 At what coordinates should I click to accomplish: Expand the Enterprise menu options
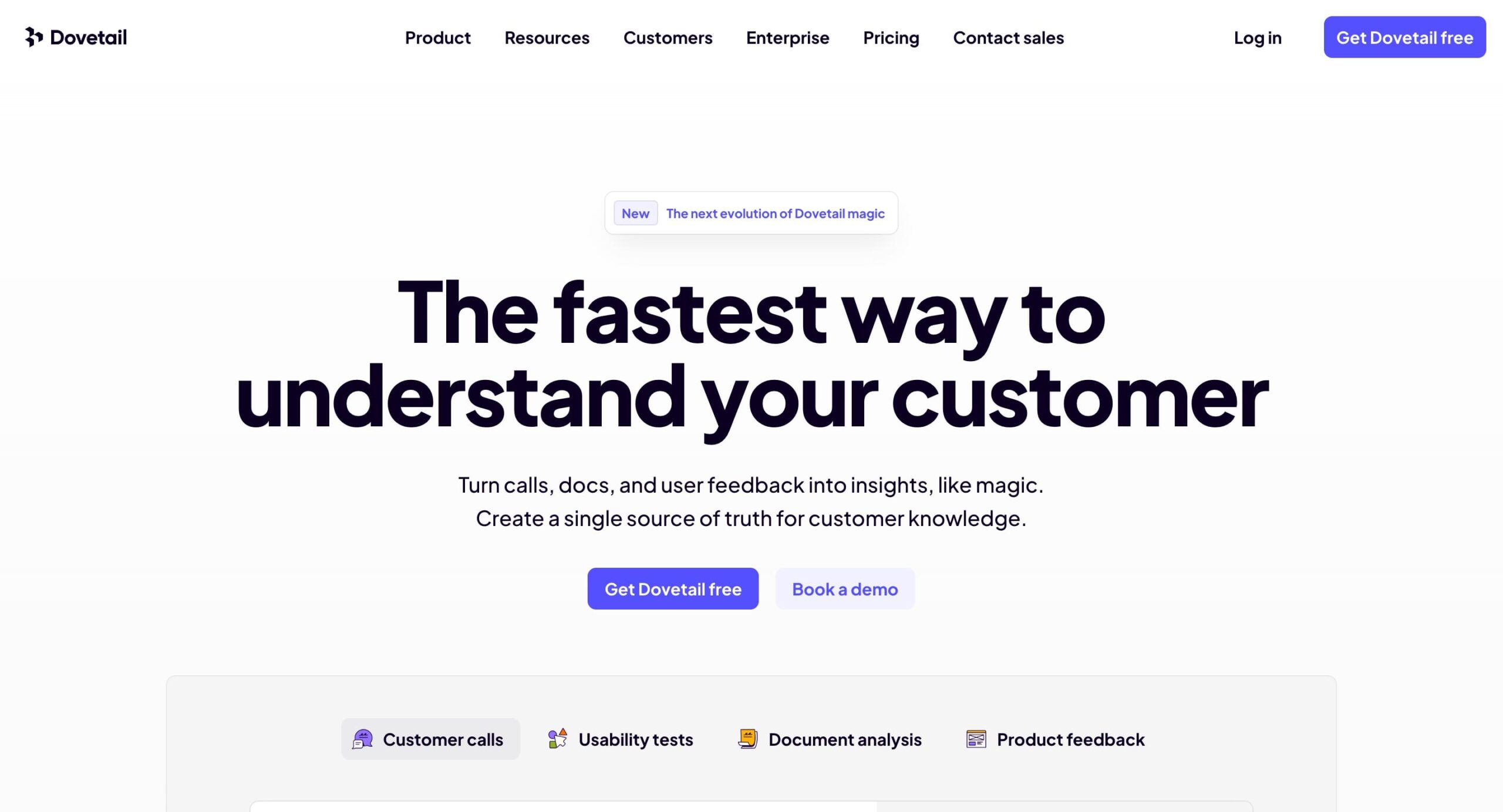(788, 37)
